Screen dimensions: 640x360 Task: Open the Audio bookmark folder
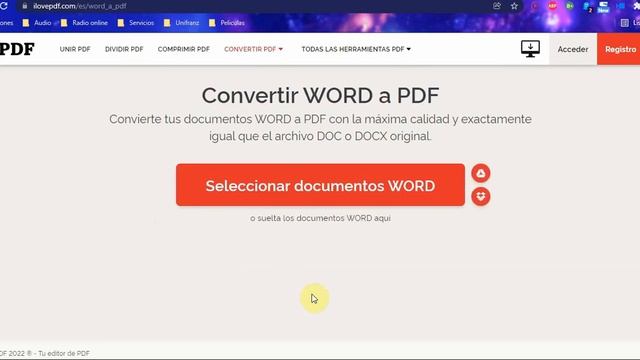(37, 23)
